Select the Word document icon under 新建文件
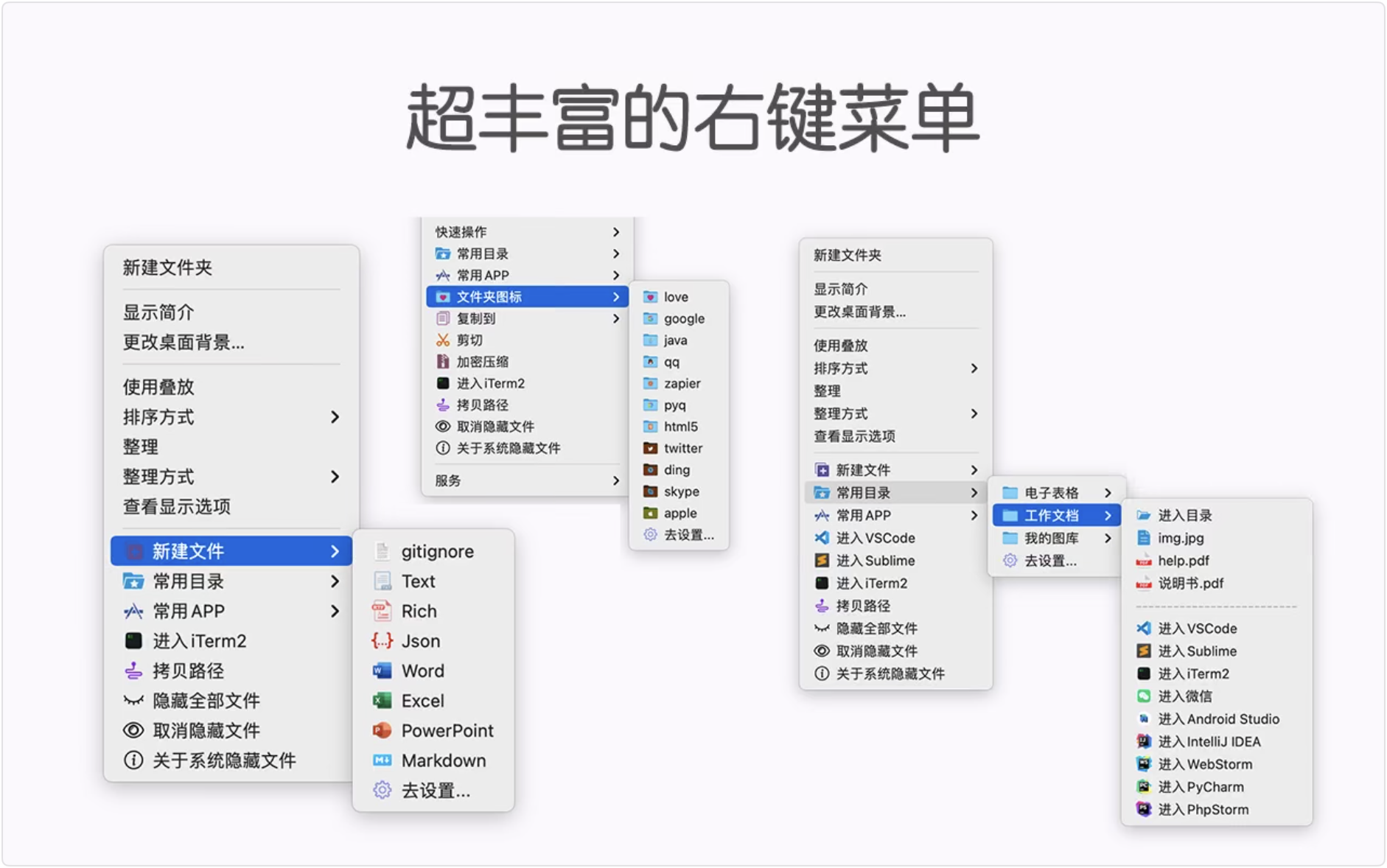 pos(381,671)
